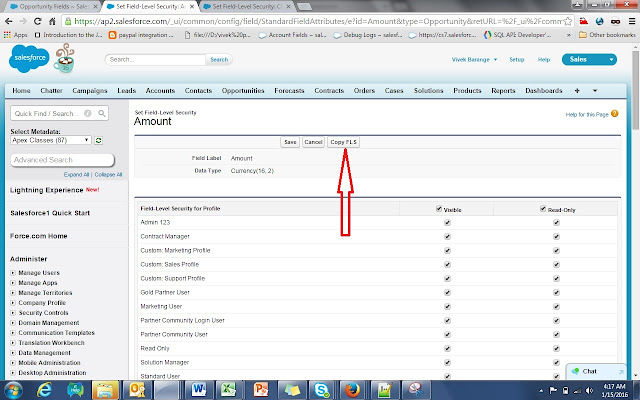This screenshot has width=640, height=400.
Task: Click the volume icon in the system tray
Action: tap(589, 391)
